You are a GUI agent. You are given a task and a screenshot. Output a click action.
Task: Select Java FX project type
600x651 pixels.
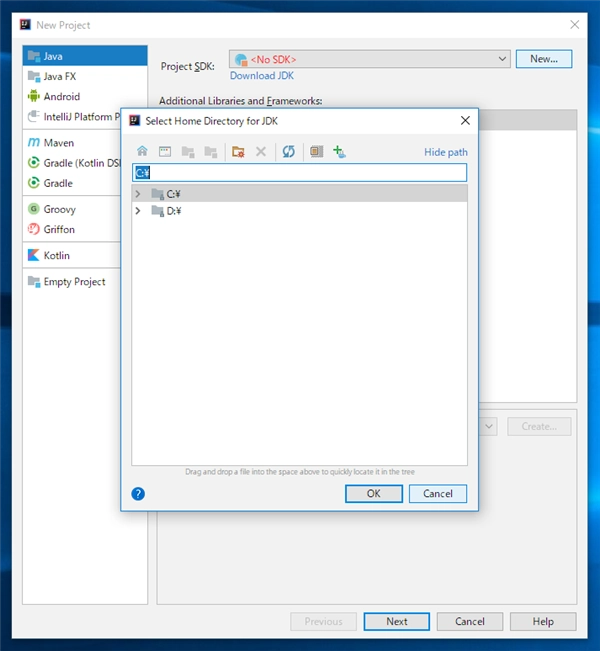pos(85,76)
